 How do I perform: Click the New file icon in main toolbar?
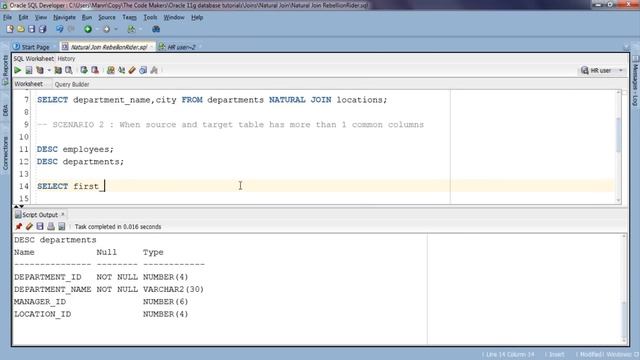(10, 29)
